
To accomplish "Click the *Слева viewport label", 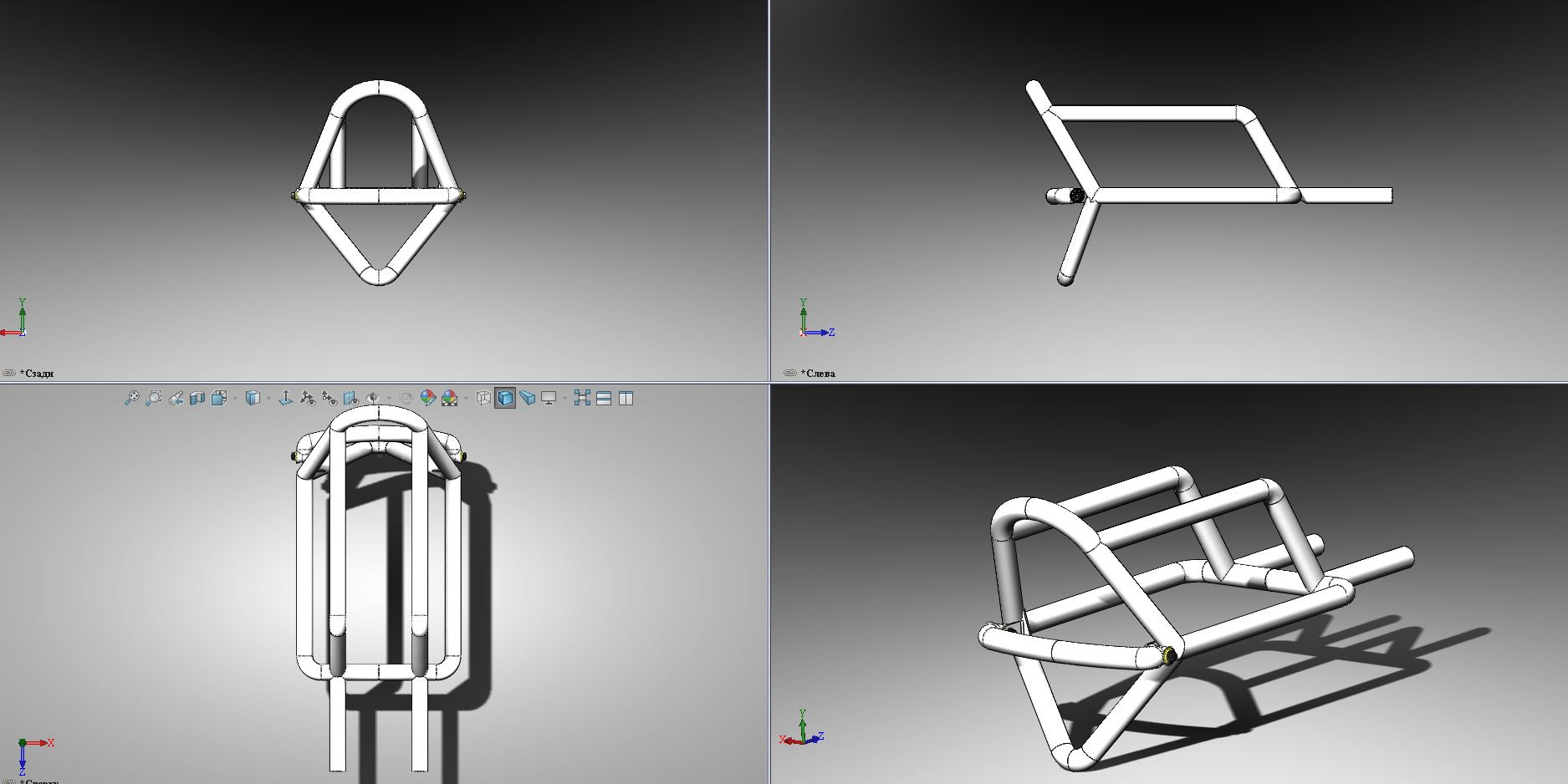I will click(818, 373).
